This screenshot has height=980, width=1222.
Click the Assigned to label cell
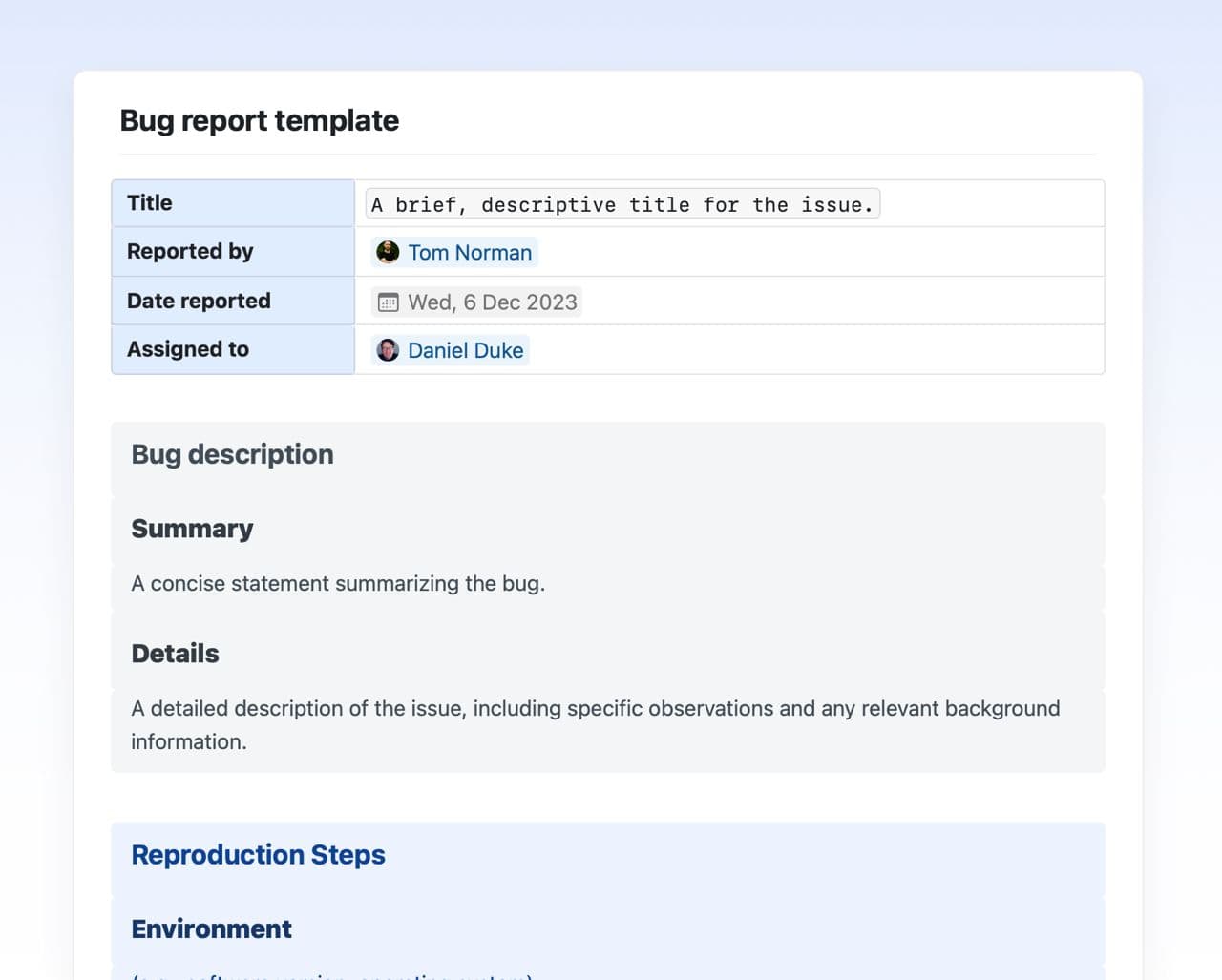pos(233,350)
